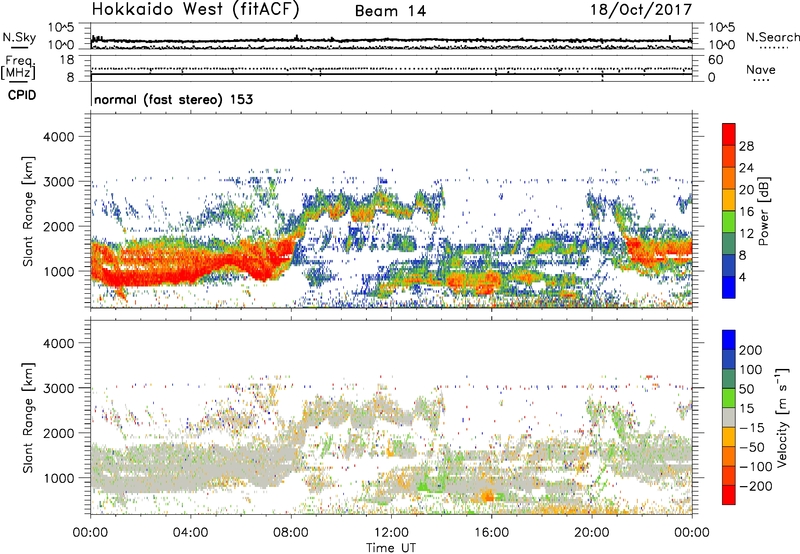
Task: Click the 'Velocity [m s-1]' color bar title
Action: 782,418
